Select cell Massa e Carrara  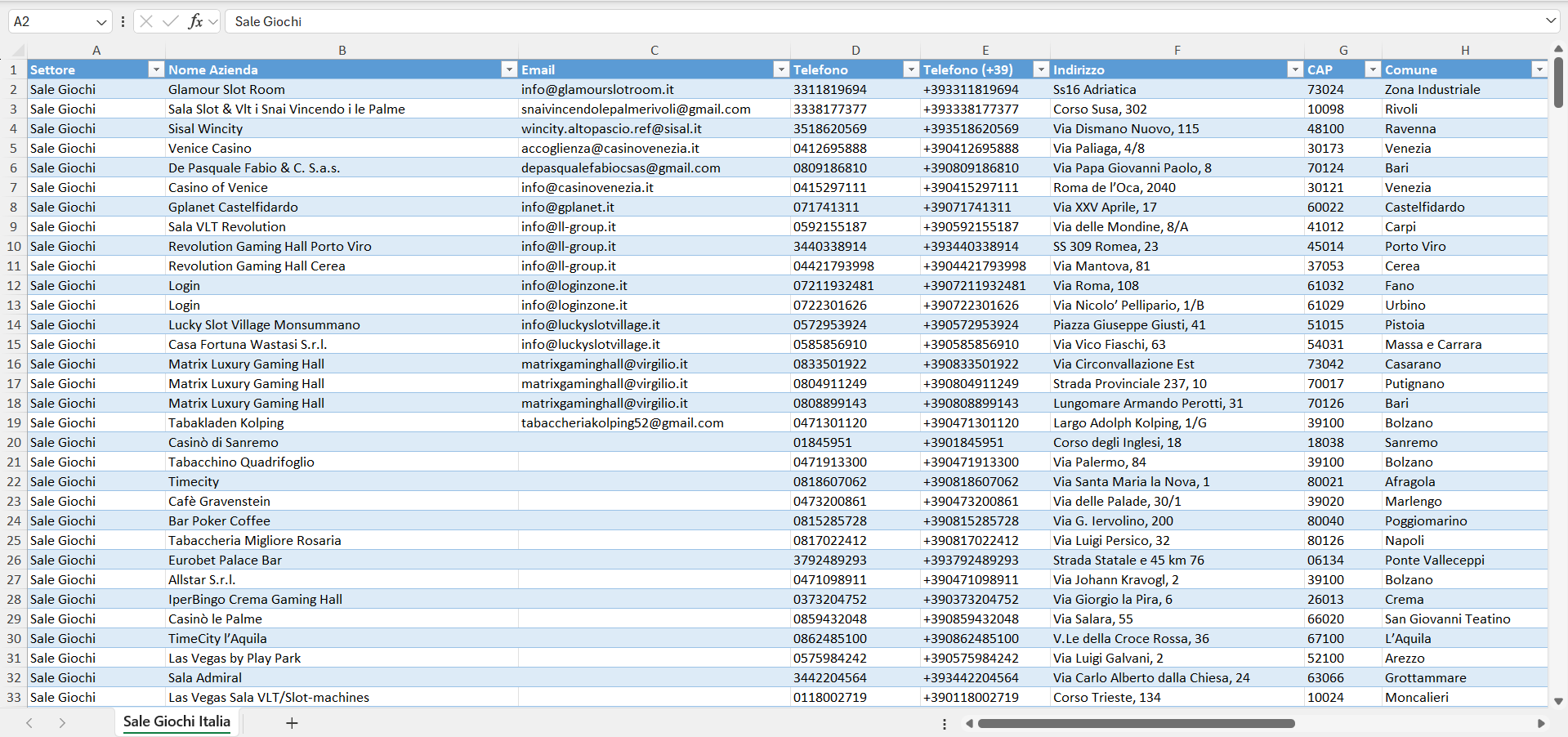[x=1465, y=344]
